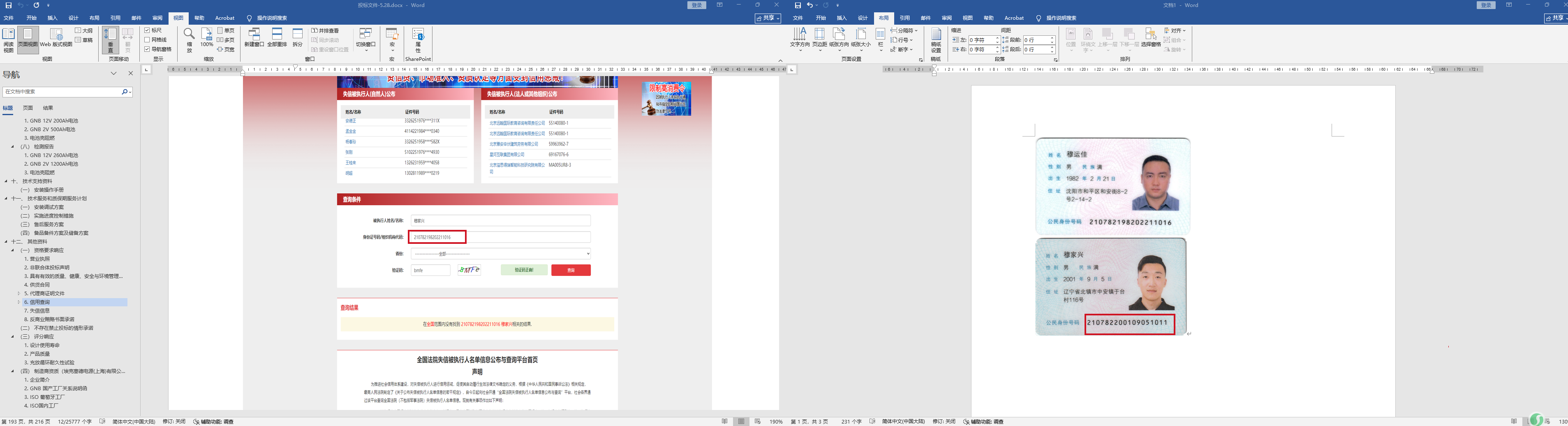
Task: Toggle the Ruler (标尺) checkbox
Action: 153,30
